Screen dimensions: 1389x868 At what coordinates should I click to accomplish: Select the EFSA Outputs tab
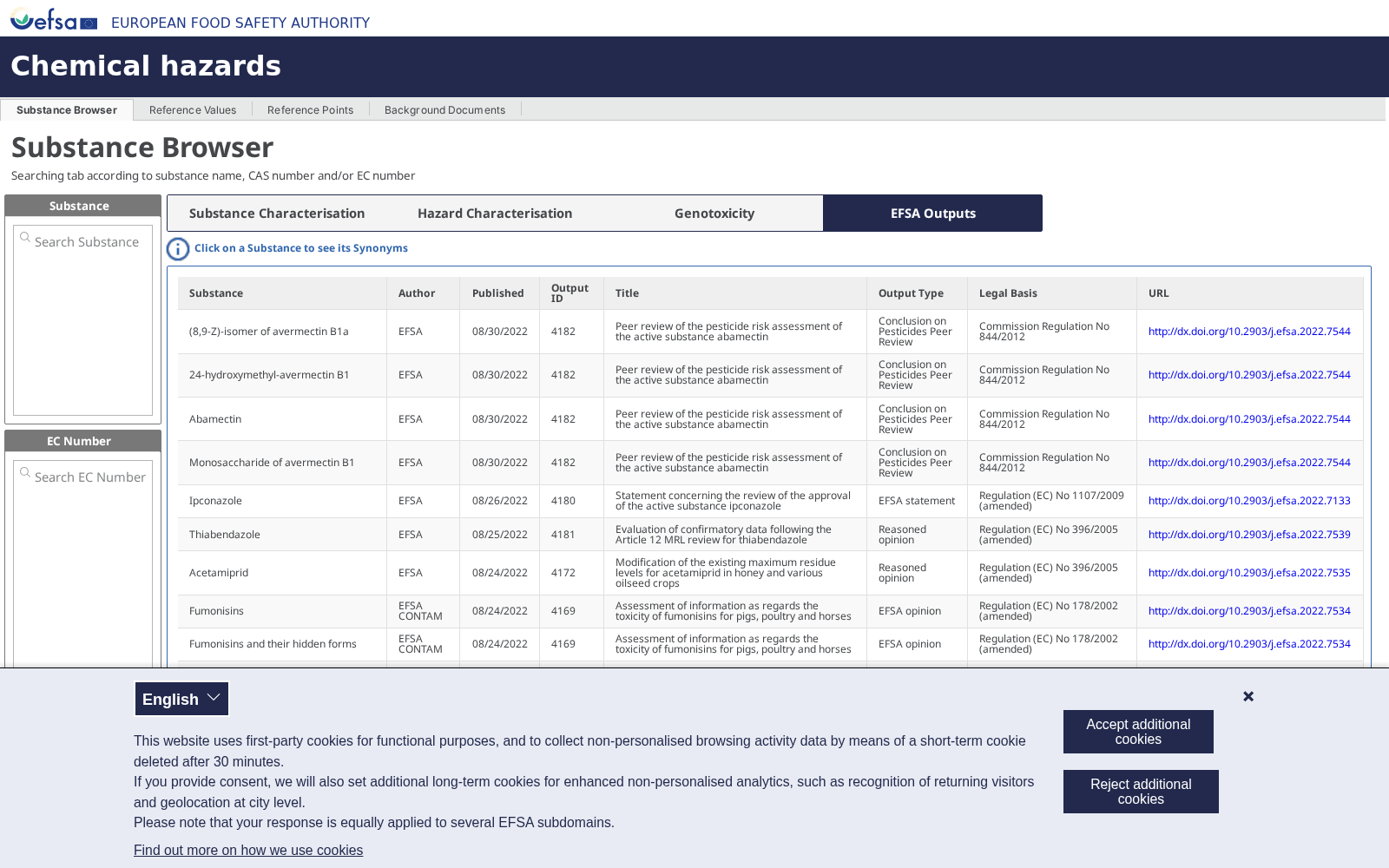click(x=933, y=214)
